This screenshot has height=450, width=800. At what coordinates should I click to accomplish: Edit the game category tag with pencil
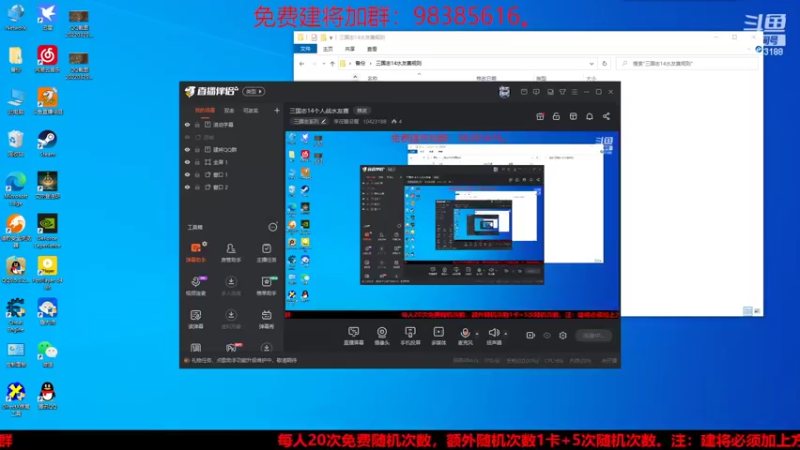coord(309,121)
